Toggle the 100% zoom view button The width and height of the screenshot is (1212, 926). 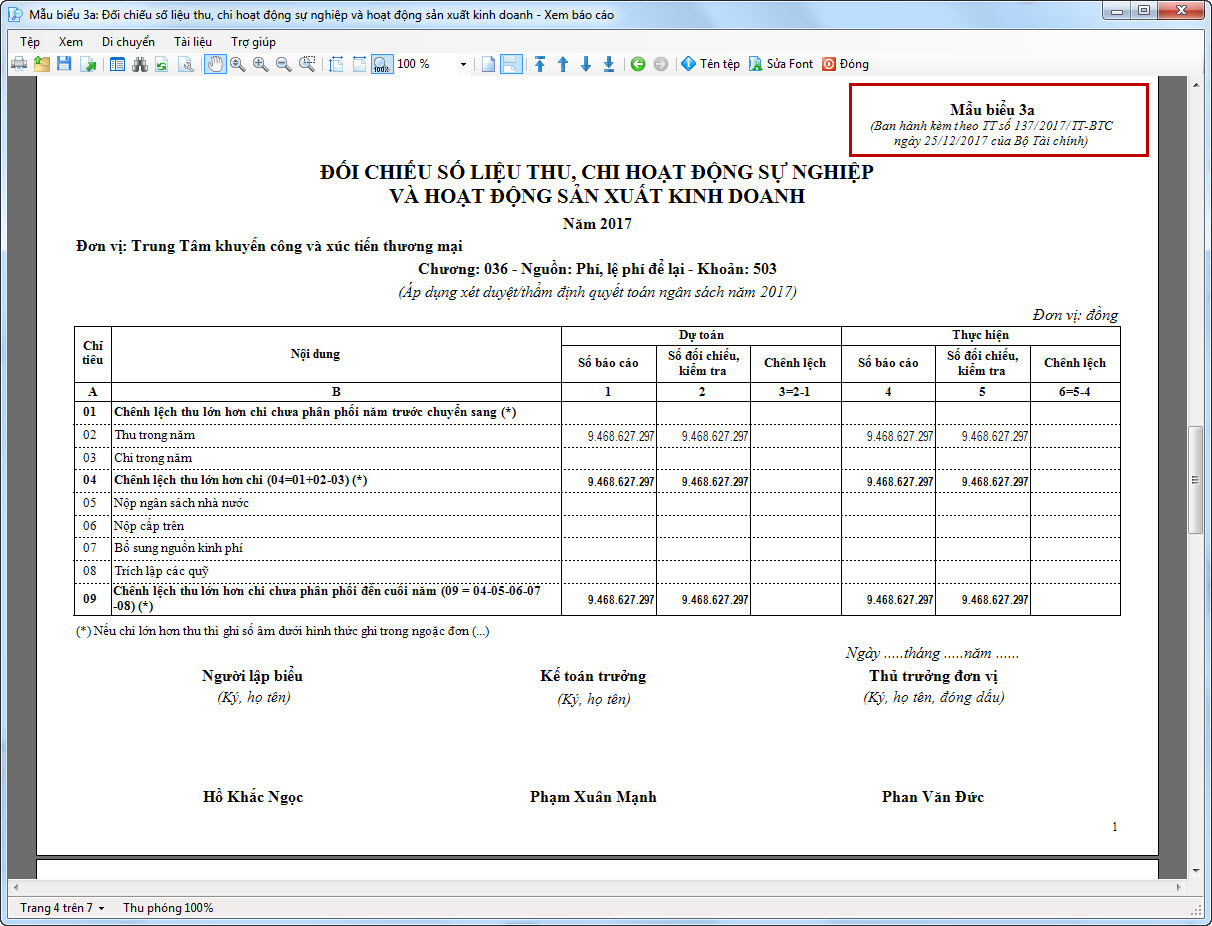pos(381,64)
